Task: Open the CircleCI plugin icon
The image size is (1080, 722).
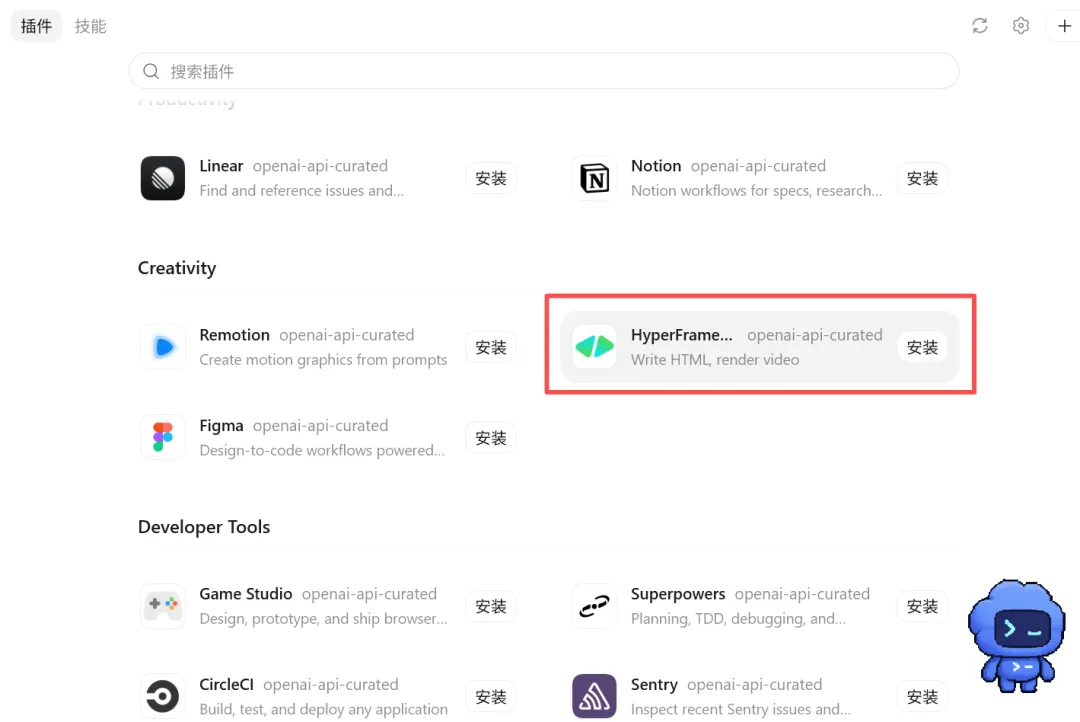Action: coord(163,697)
